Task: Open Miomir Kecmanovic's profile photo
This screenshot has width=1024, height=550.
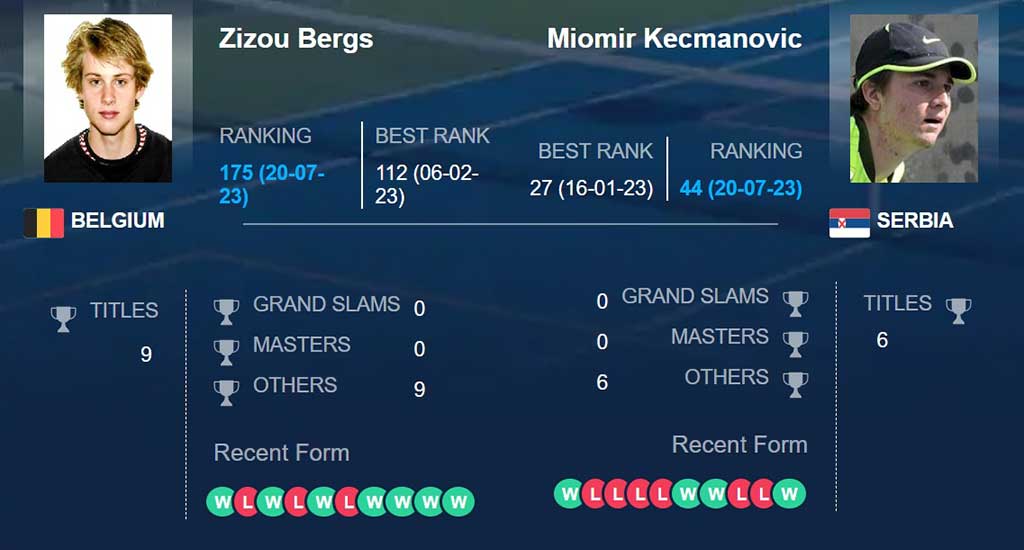Action: tap(914, 98)
